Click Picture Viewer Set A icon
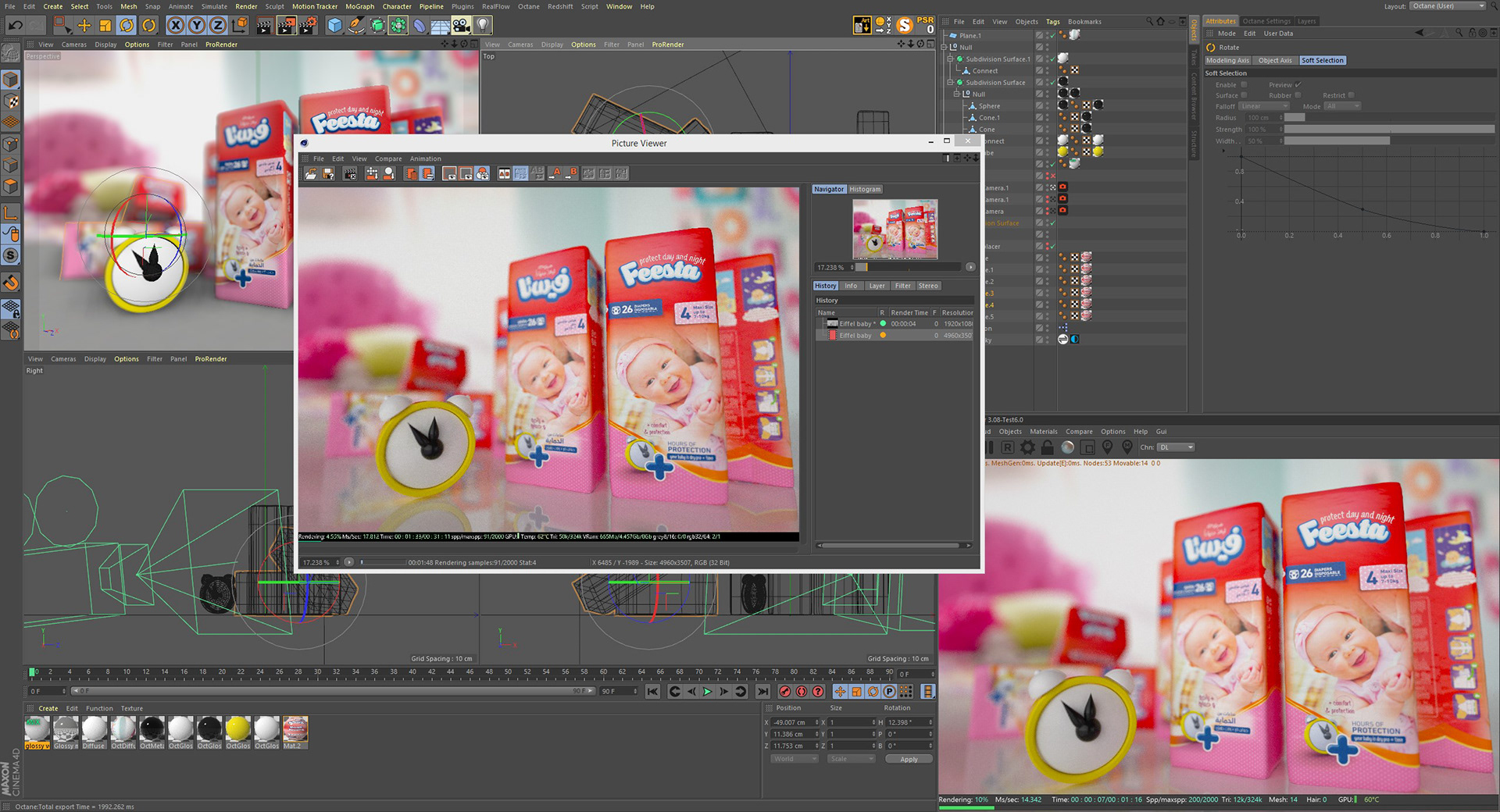The image size is (1500, 812). tap(556, 174)
